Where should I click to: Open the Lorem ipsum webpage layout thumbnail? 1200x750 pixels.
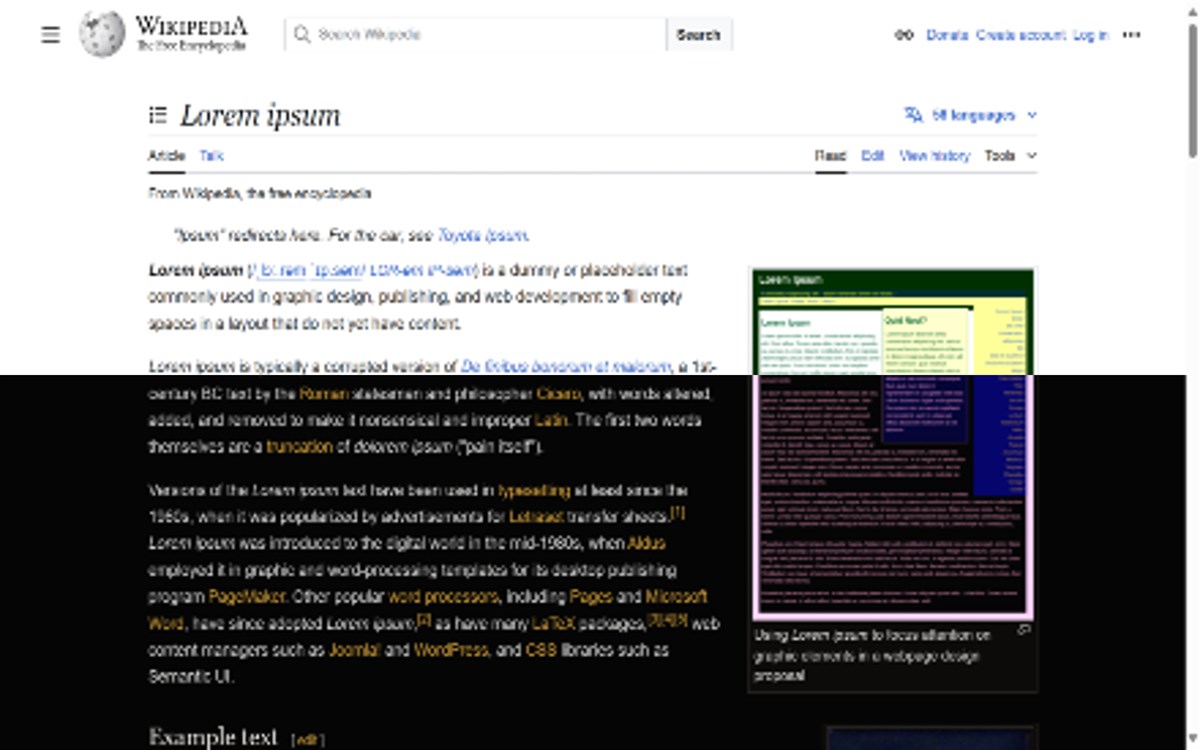tap(893, 444)
